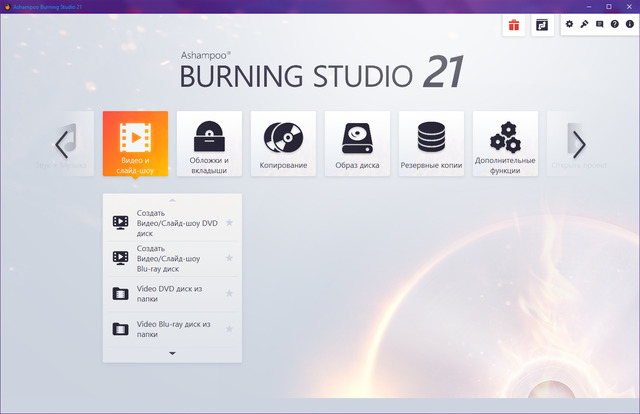The image size is (640, 414).
Task: Choose Создать Видео/Слайд-шоу DVD диск
Action: pyautogui.click(x=172, y=223)
